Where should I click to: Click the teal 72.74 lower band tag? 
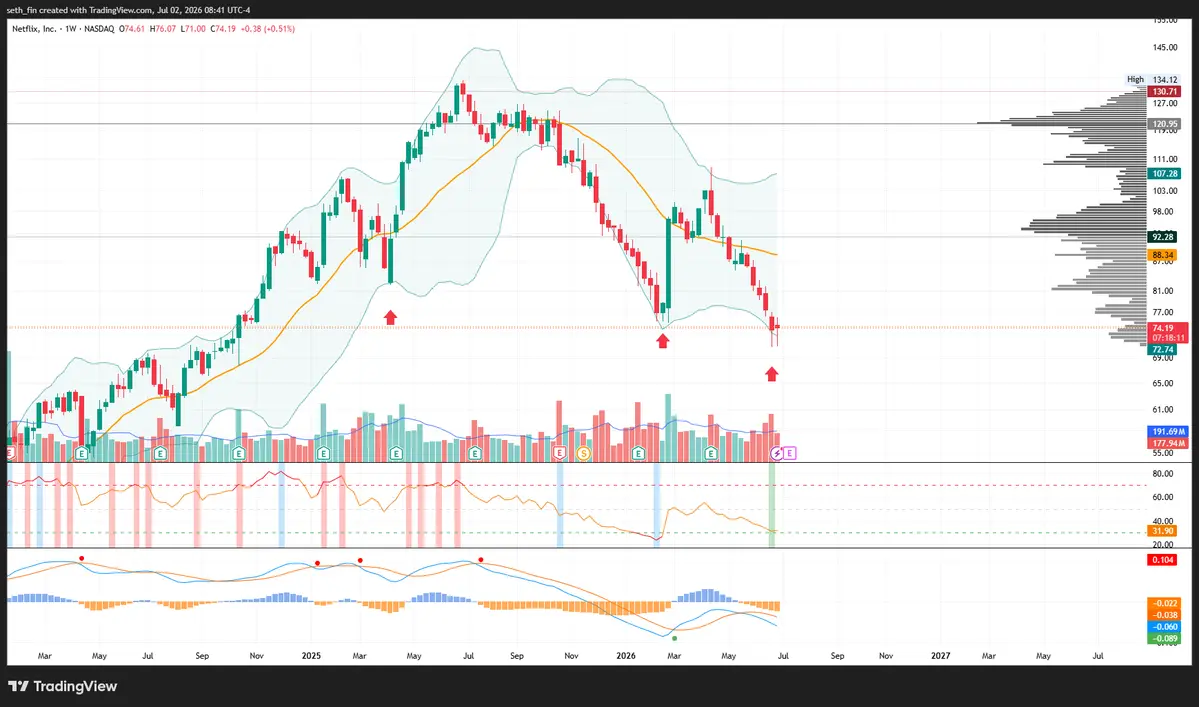1162,350
